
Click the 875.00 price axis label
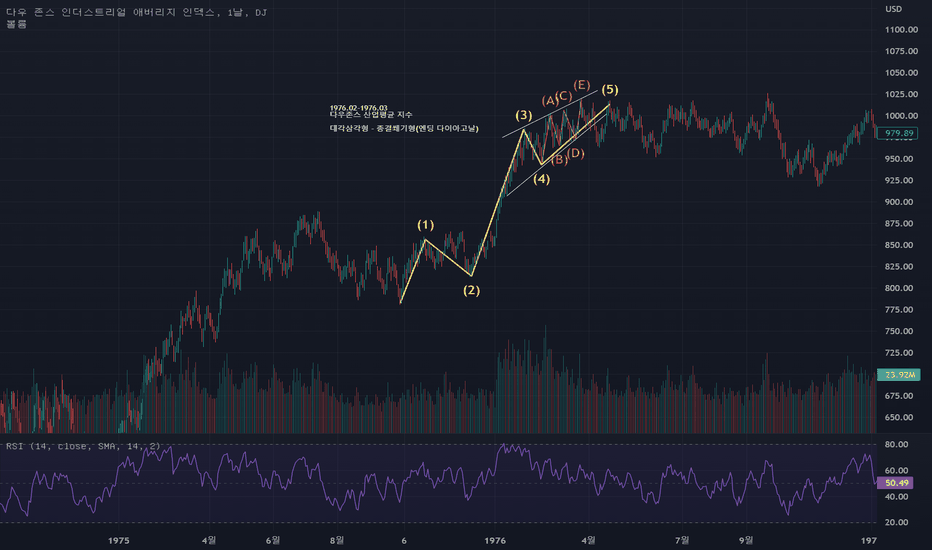(899, 224)
